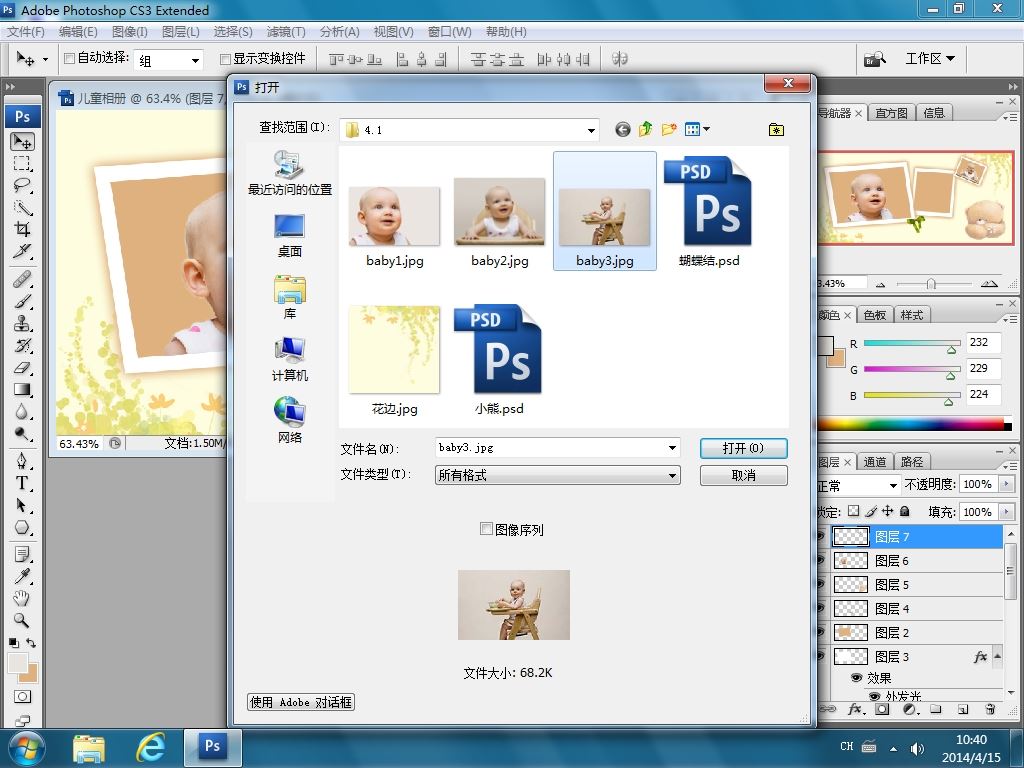Select the Rectangular Marquee tool

point(22,163)
